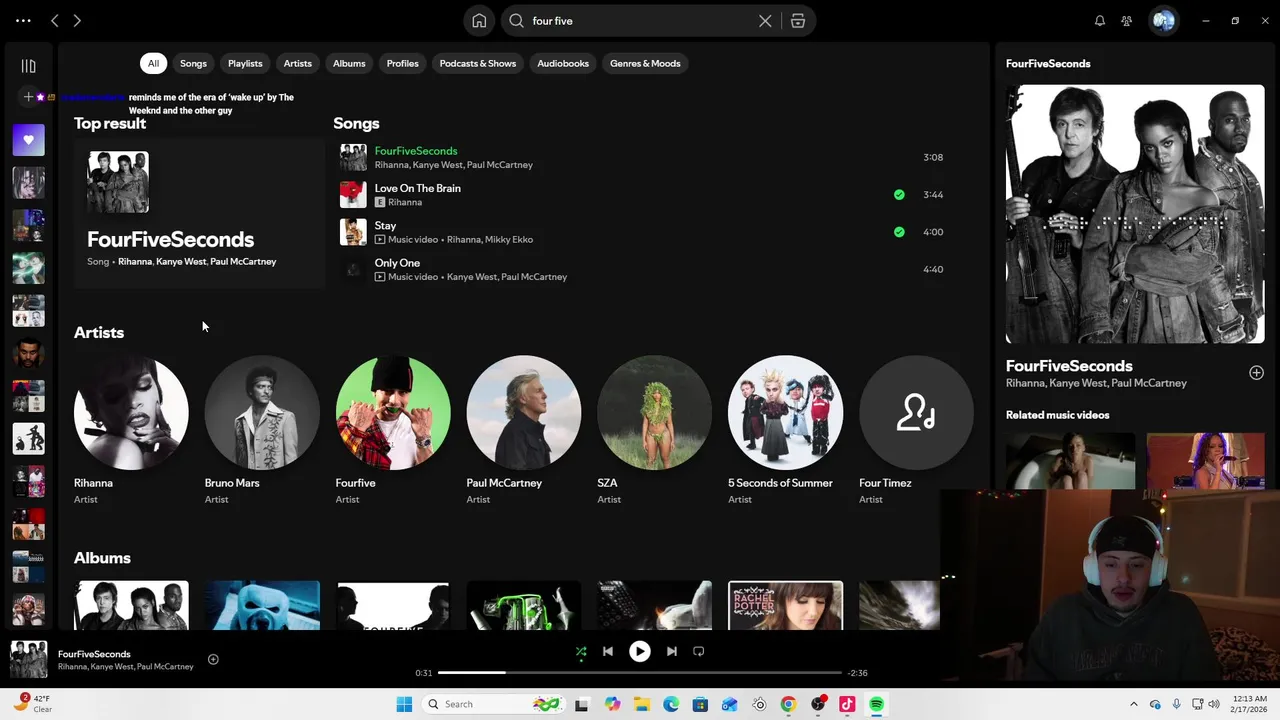This screenshot has height=720, width=1280.
Task: Toggle repeat mode
Action: [699, 652]
